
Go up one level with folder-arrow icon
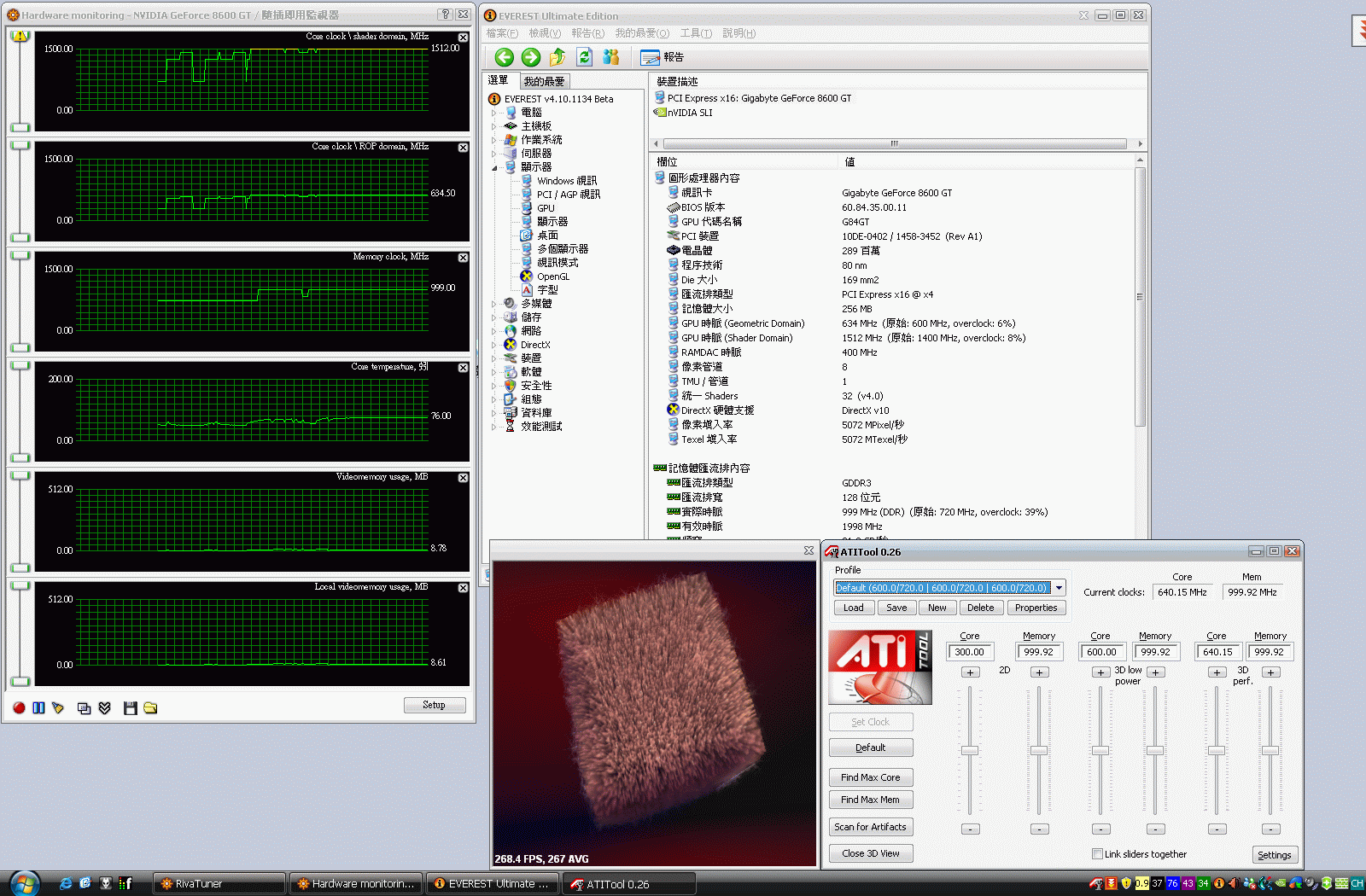point(557,57)
